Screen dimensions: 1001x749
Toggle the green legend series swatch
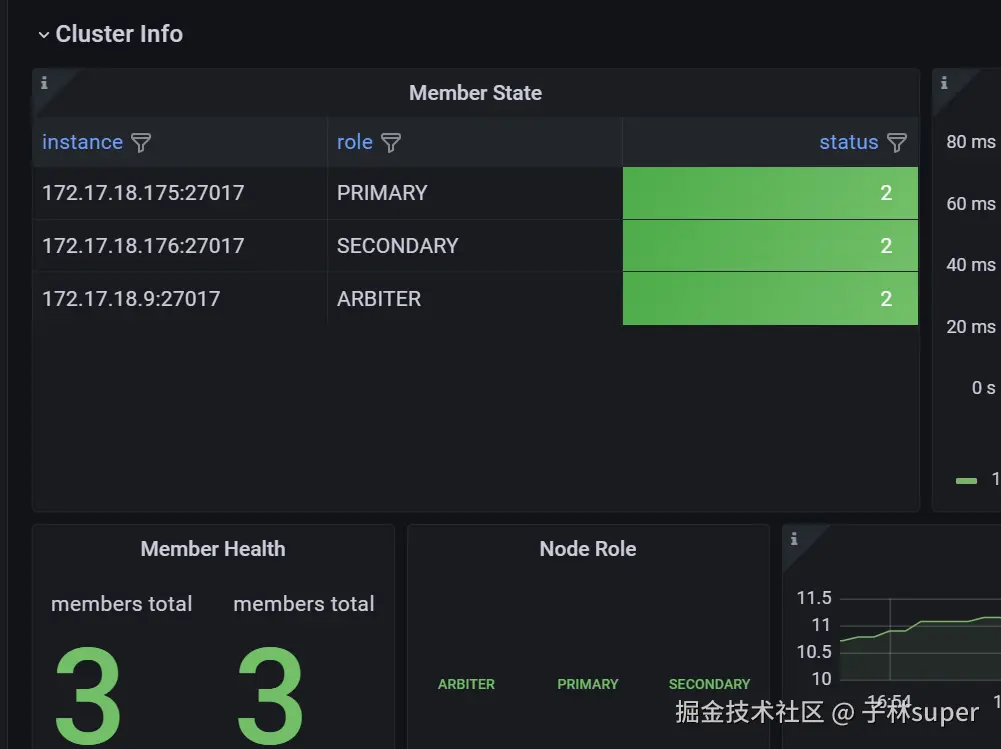click(966, 480)
